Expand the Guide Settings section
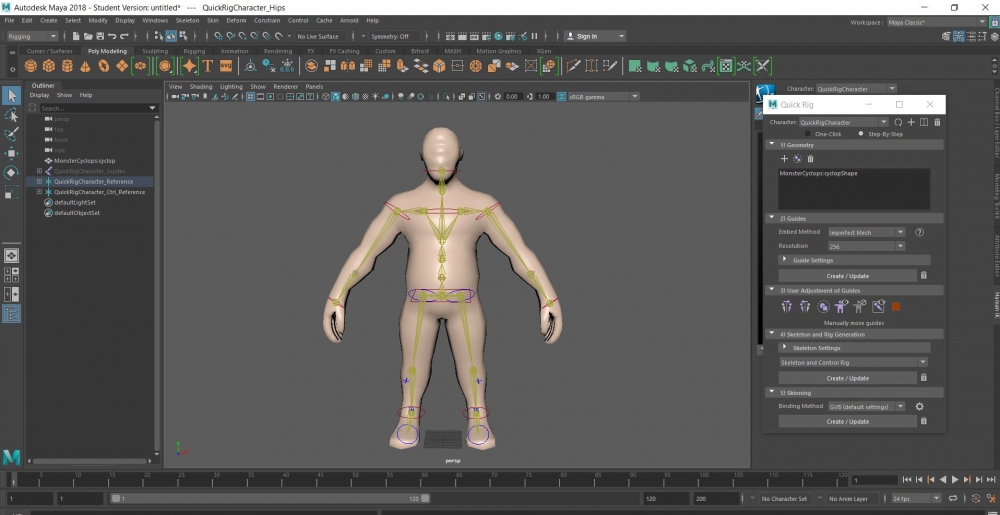 tap(812, 260)
